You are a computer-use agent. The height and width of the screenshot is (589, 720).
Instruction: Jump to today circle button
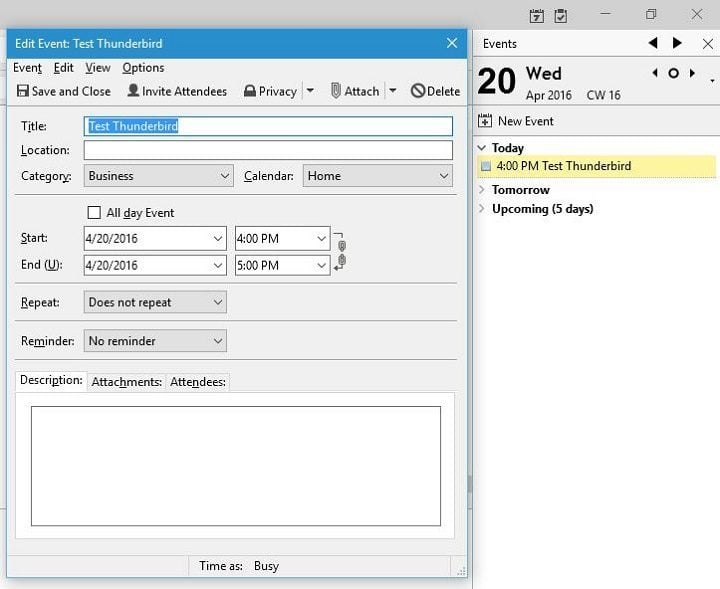[x=674, y=73]
